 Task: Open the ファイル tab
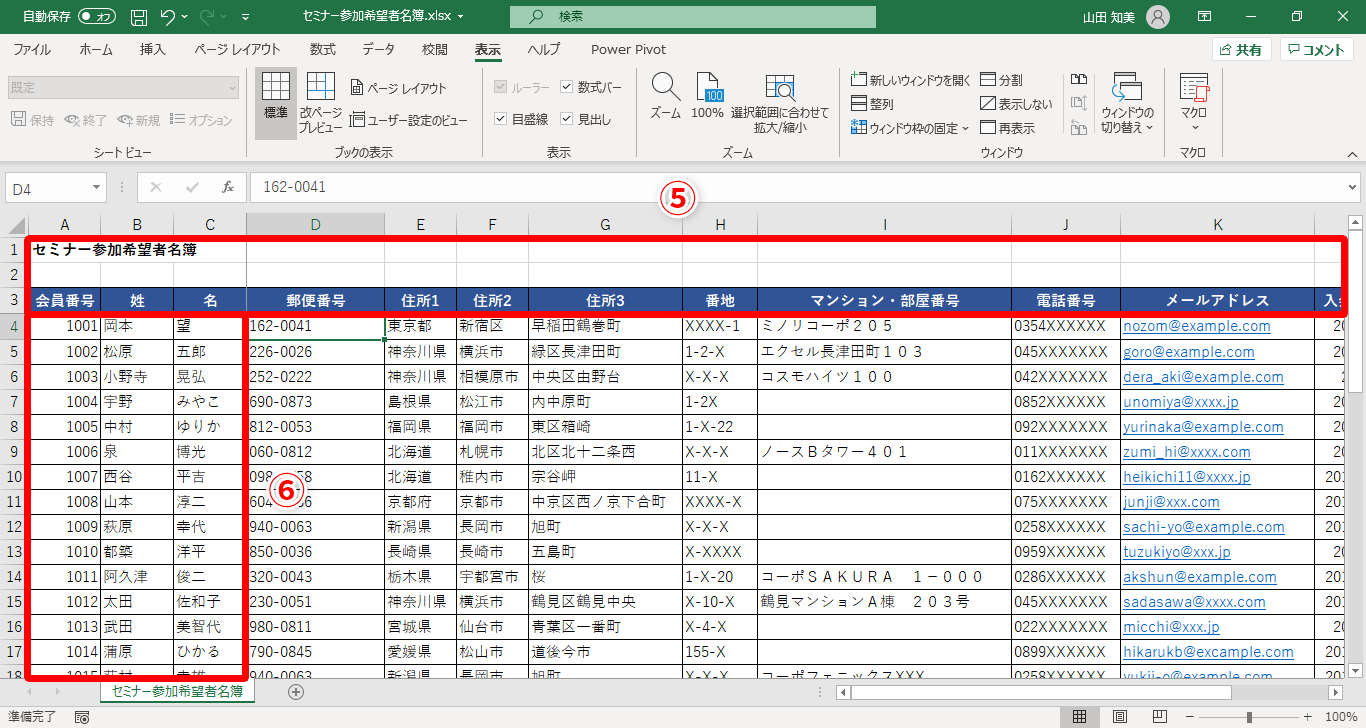click(x=32, y=50)
